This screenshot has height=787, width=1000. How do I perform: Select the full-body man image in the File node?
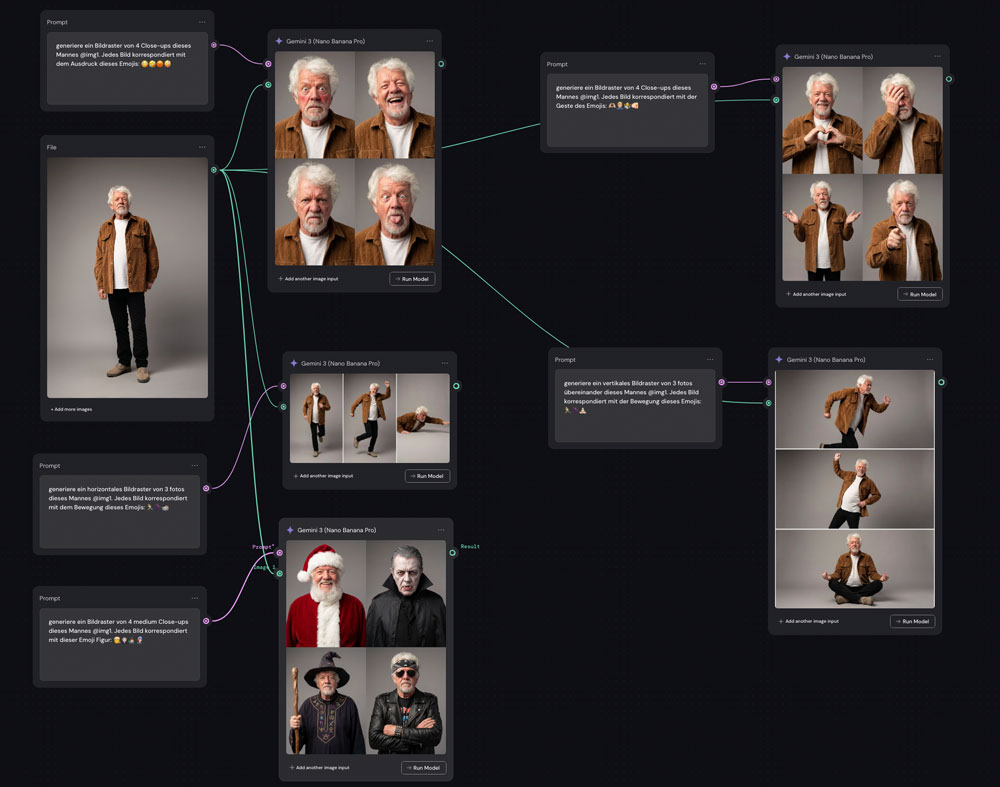pyautogui.click(x=127, y=277)
